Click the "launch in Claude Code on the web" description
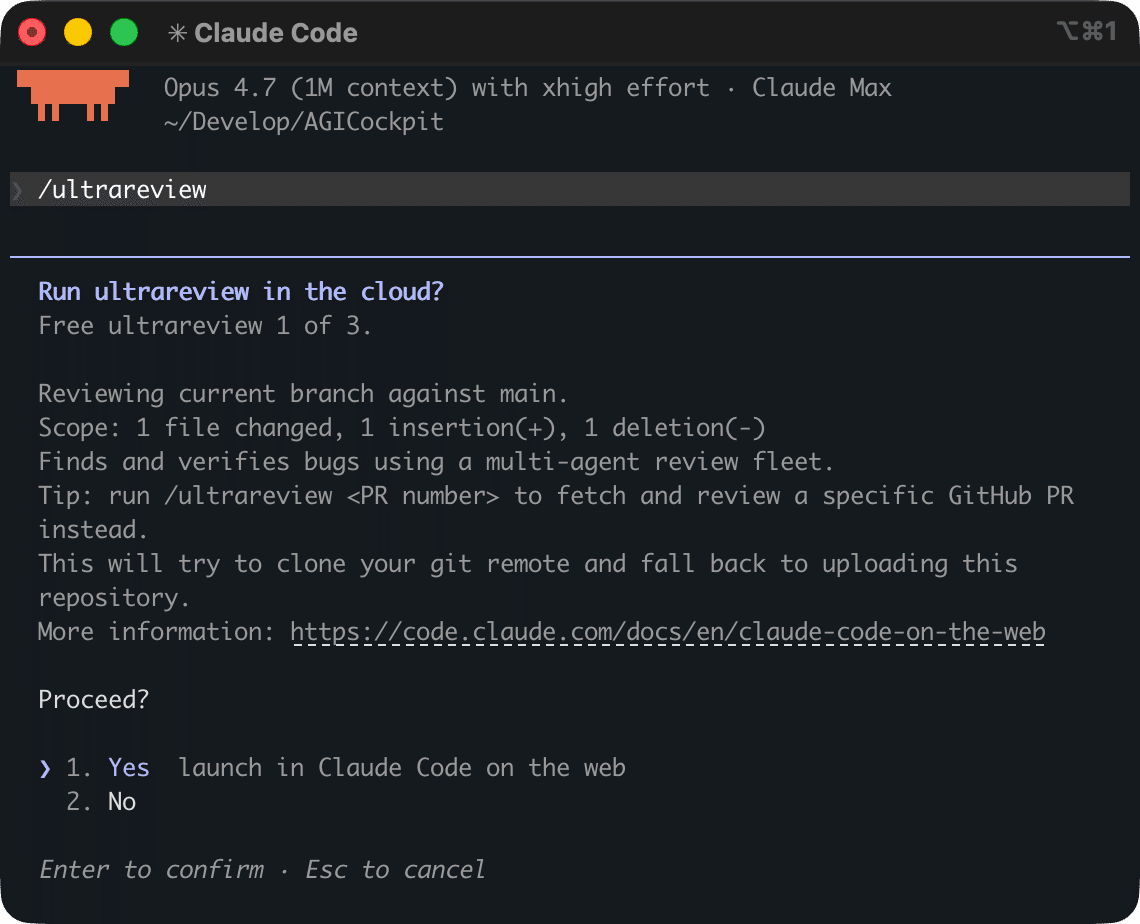This screenshot has height=924, width=1140. 402,768
